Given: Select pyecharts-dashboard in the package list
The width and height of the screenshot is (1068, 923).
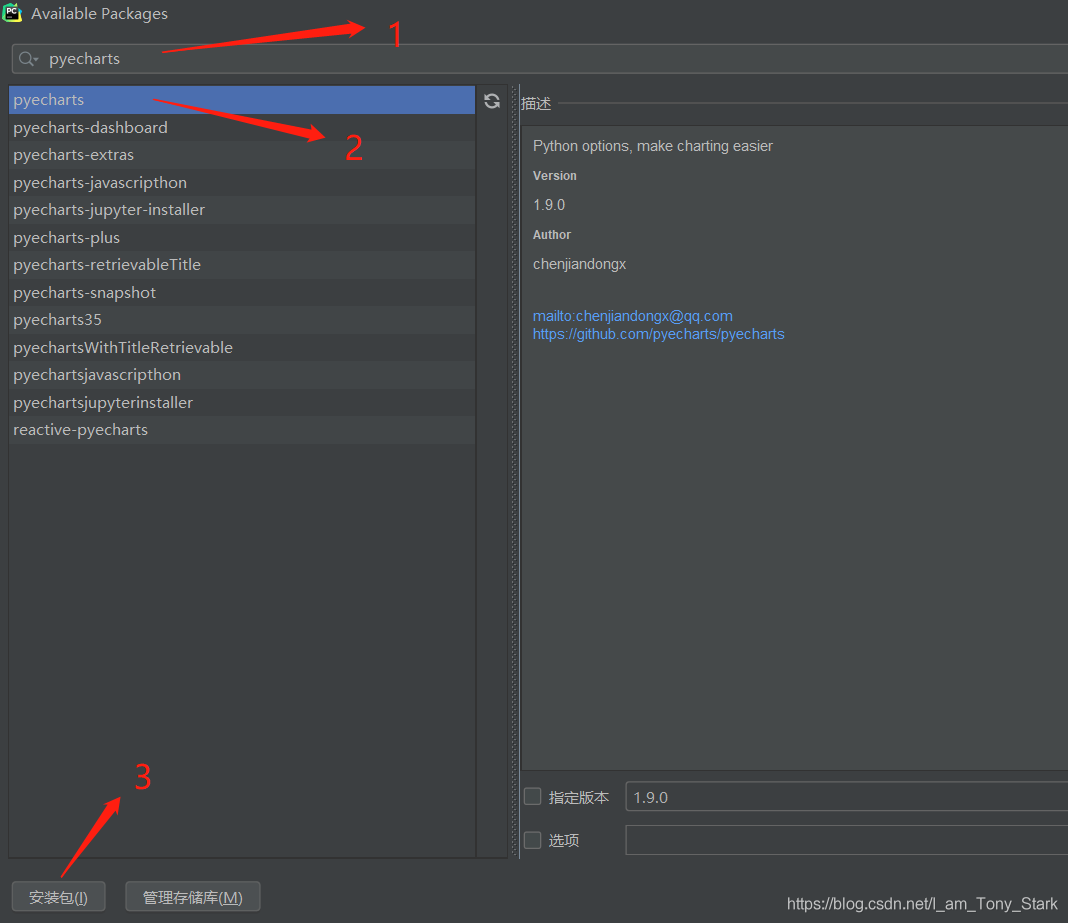Looking at the screenshot, I should pos(242,127).
